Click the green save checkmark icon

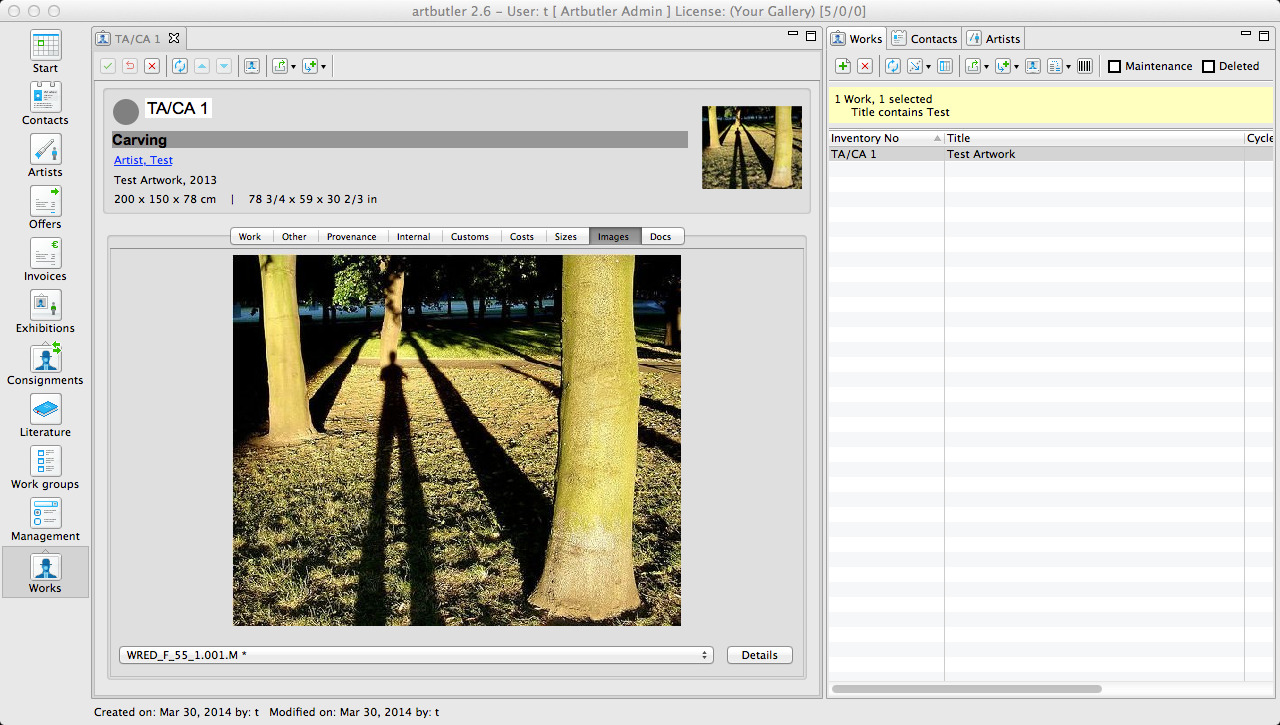click(108, 66)
